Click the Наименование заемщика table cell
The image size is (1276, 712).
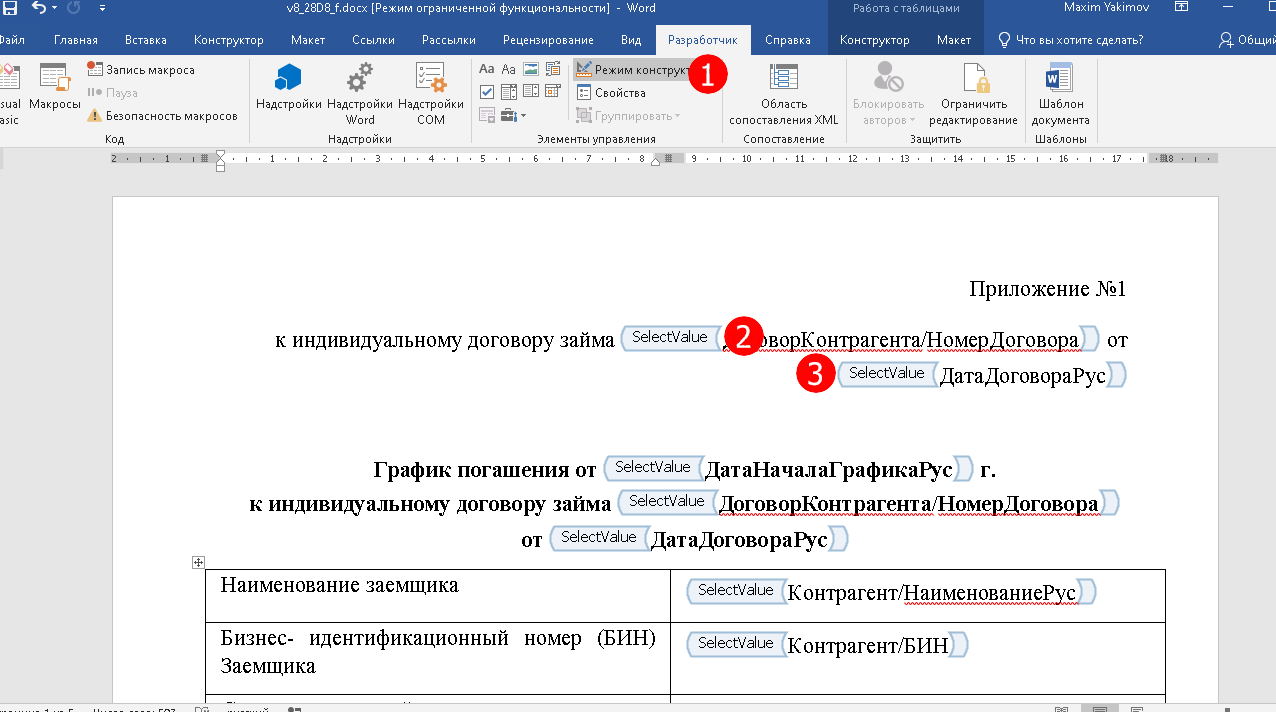[437, 596]
